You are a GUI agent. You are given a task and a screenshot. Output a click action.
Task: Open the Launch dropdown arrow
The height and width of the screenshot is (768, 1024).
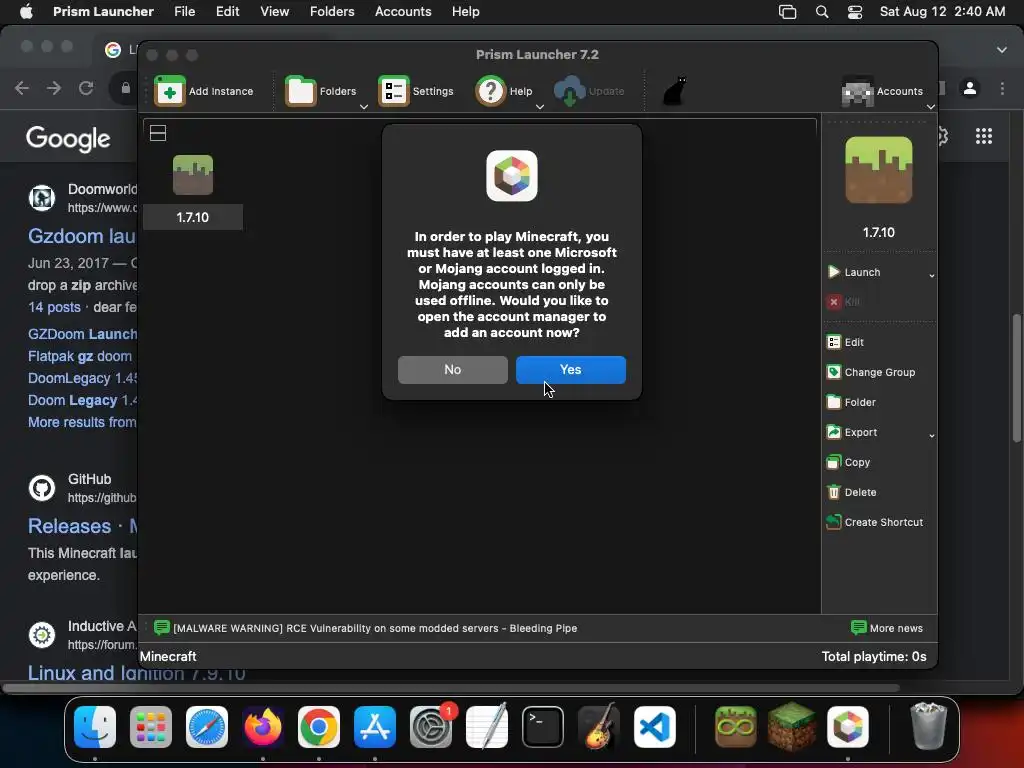(x=932, y=276)
